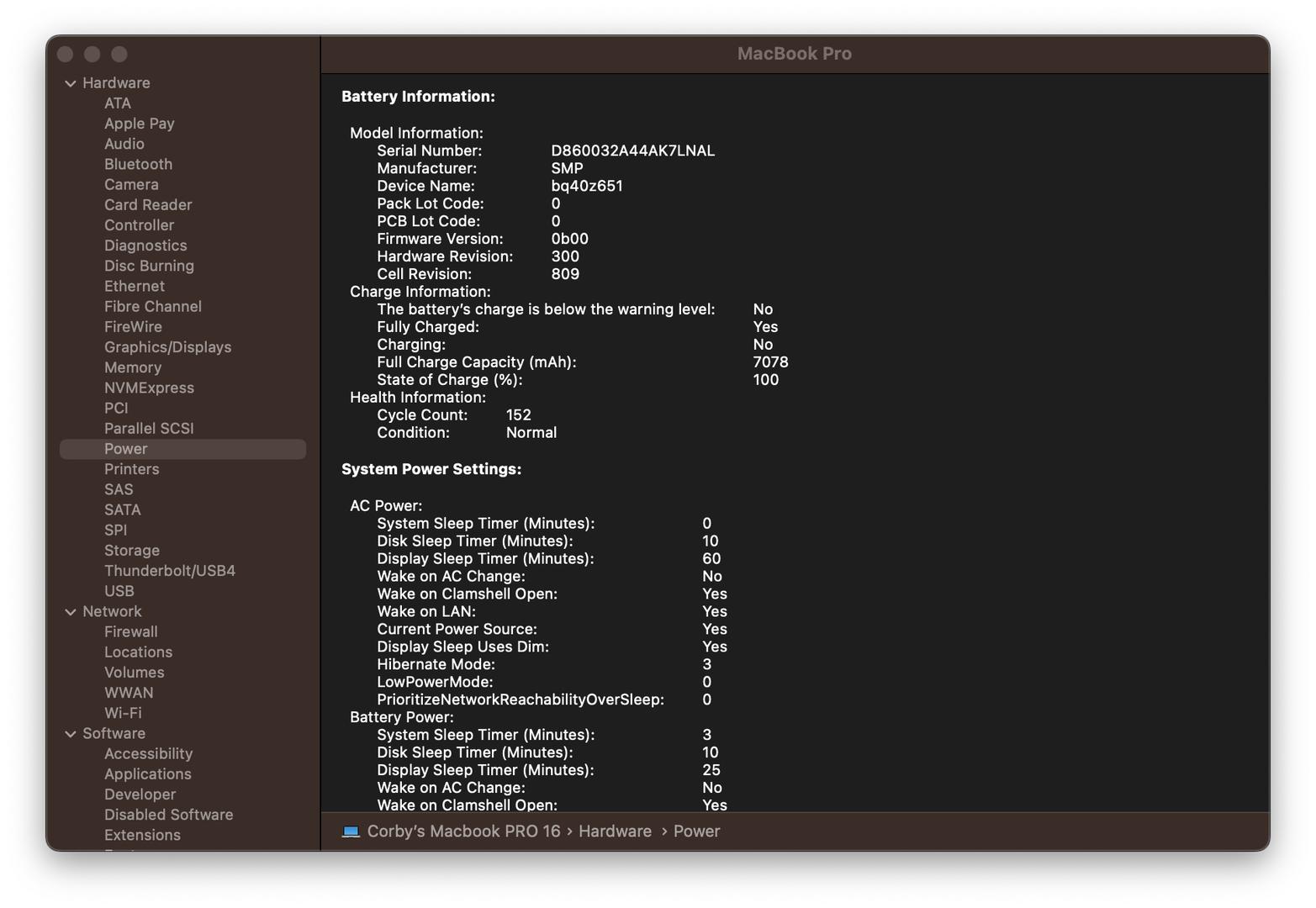Click AC Power display sleep value 60
Image resolution: width=1316 pixels, height=908 pixels.
click(711, 559)
